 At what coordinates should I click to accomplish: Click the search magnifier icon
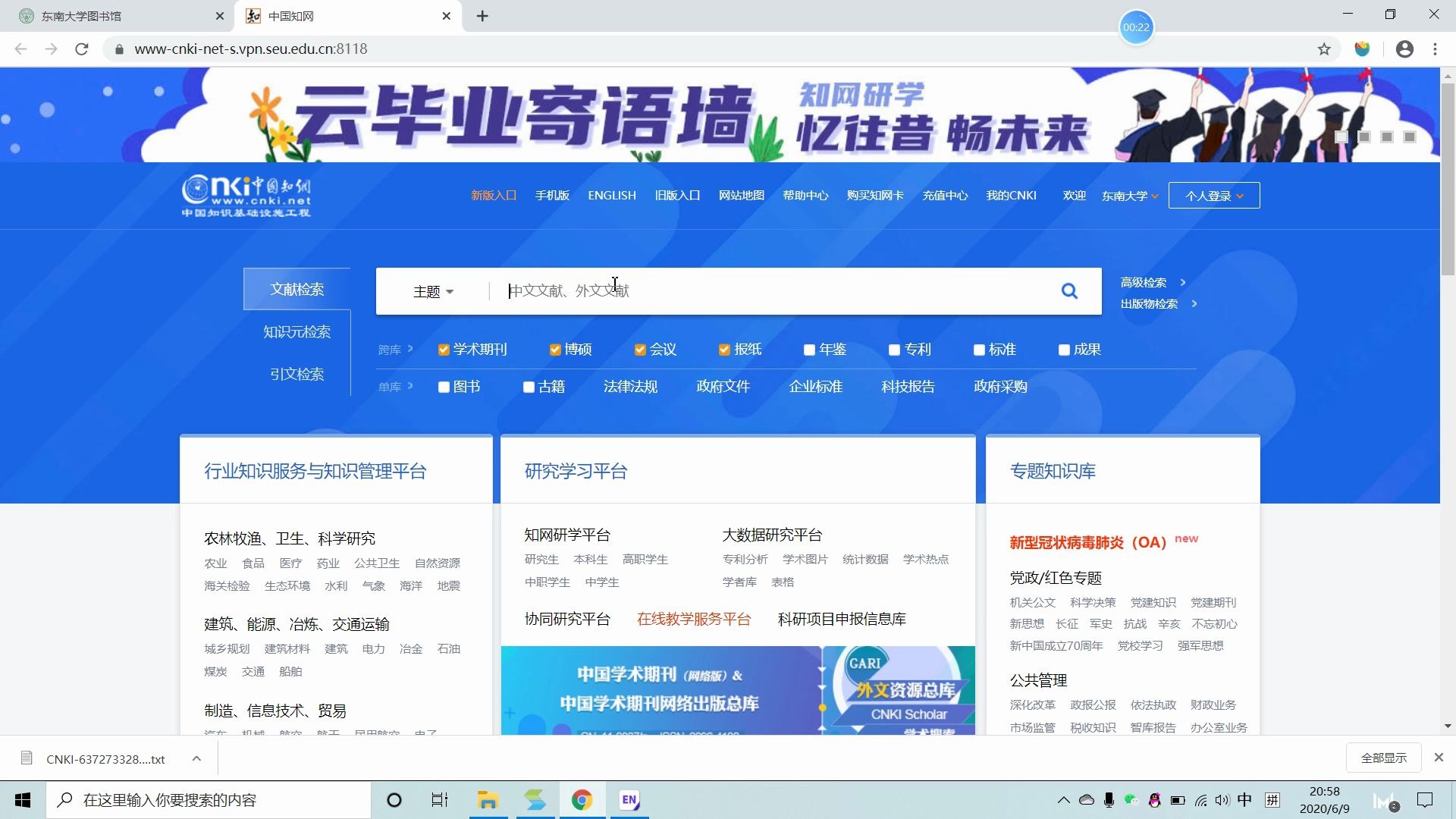pos(1069,290)
